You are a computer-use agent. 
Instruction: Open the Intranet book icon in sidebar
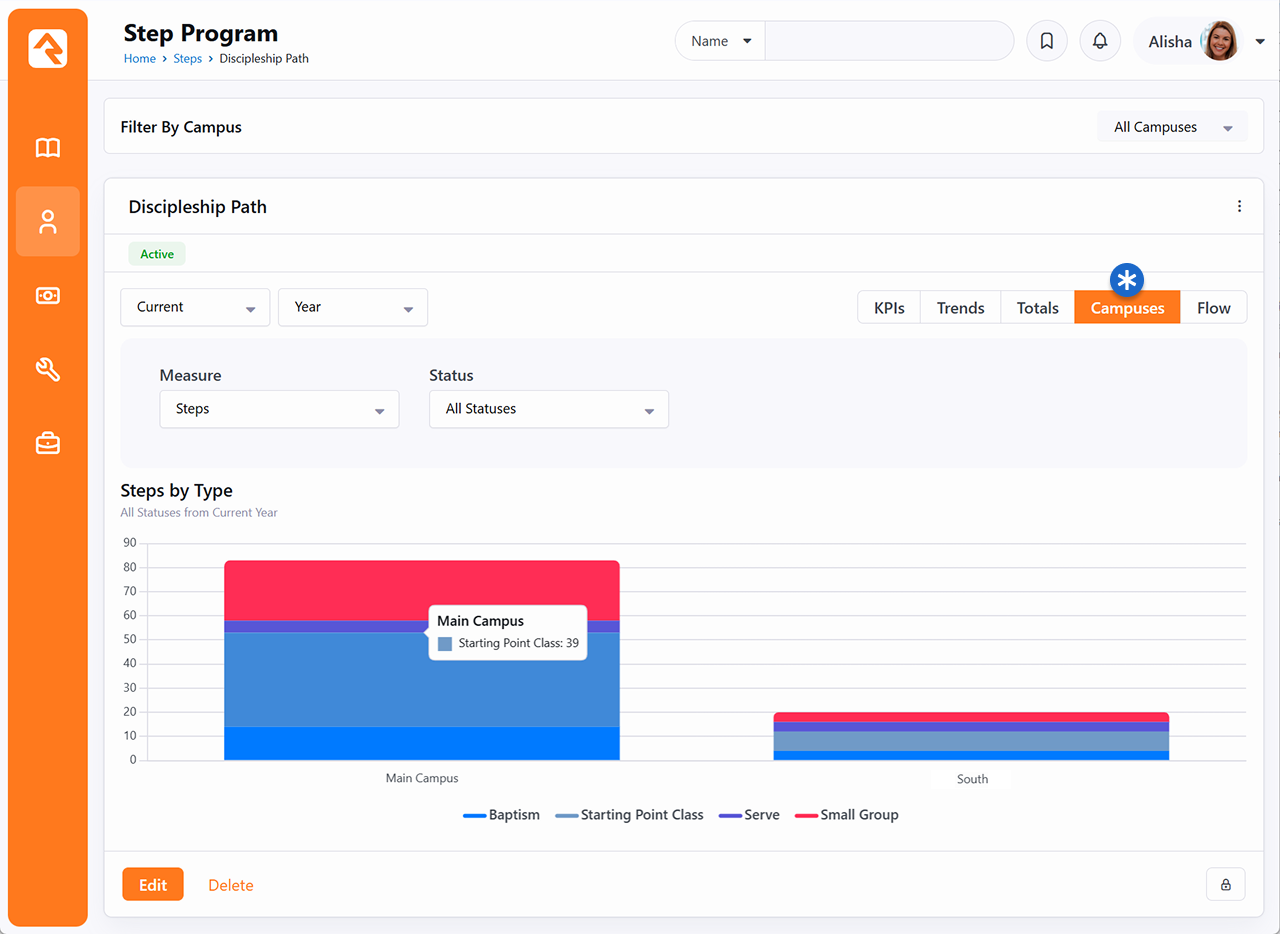coord(48,148)
